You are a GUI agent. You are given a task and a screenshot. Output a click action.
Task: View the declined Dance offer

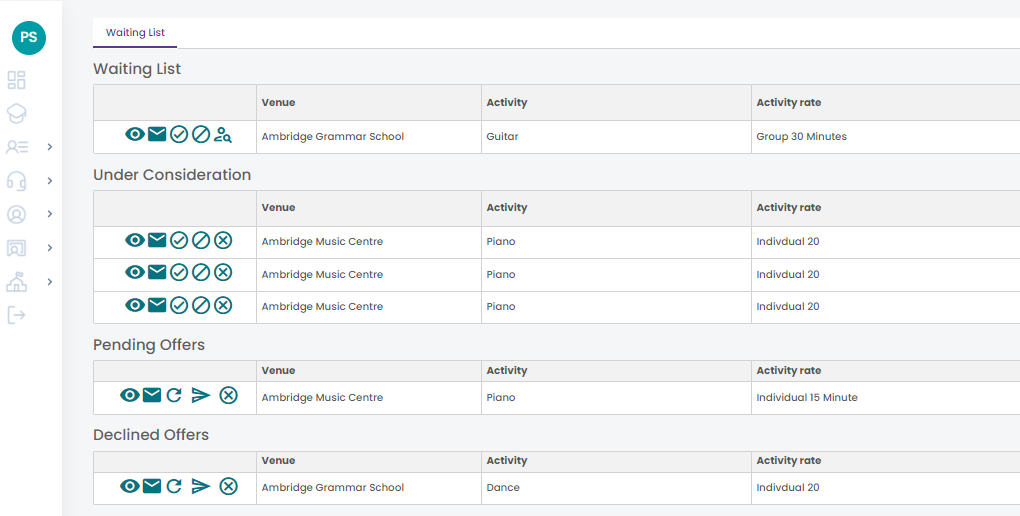[x=129, y=486]
